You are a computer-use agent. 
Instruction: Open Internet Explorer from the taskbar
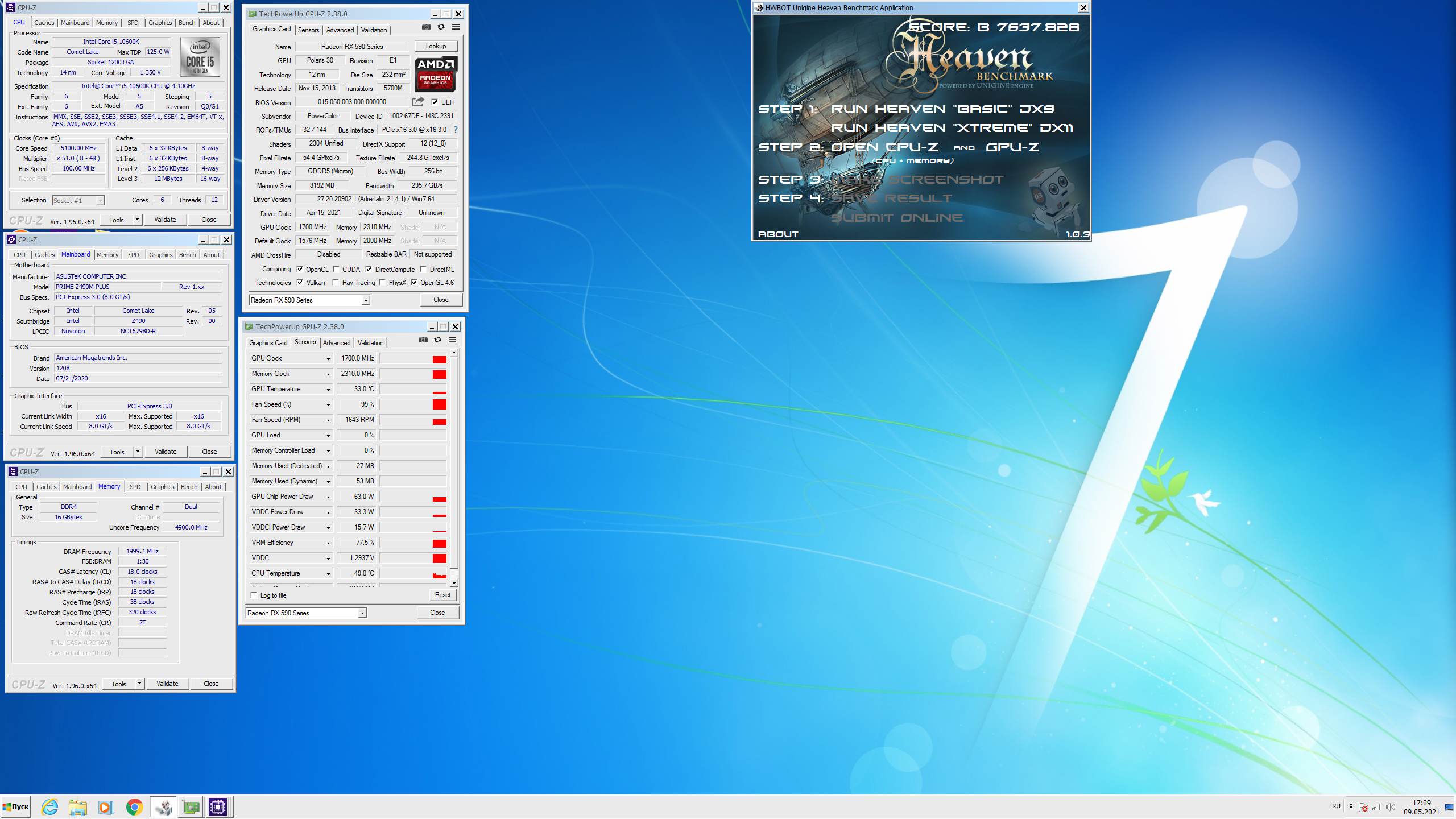(50, 806)
